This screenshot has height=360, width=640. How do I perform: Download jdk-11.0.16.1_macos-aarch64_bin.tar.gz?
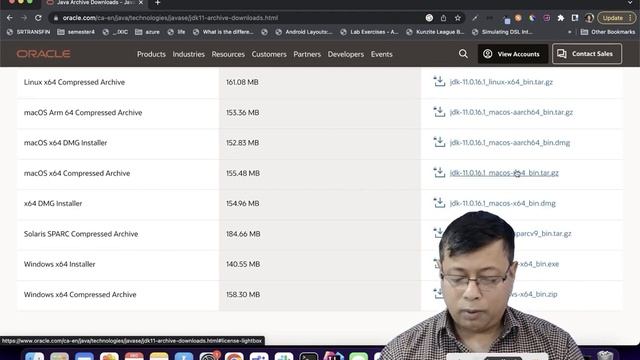pyautogui.click(x=511, y=112)
